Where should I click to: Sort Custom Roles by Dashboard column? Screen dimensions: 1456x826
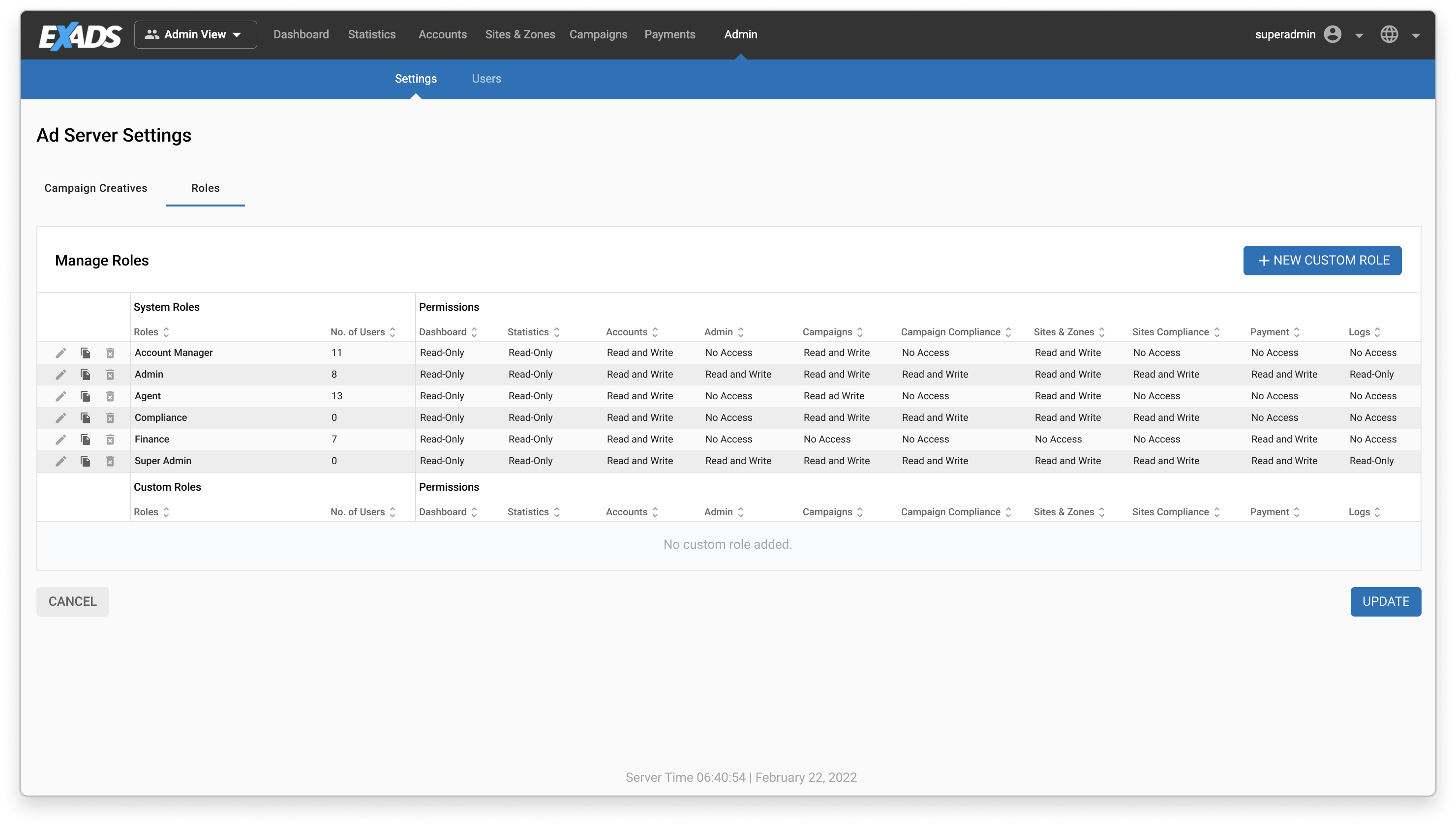click(x=474, y=512)
